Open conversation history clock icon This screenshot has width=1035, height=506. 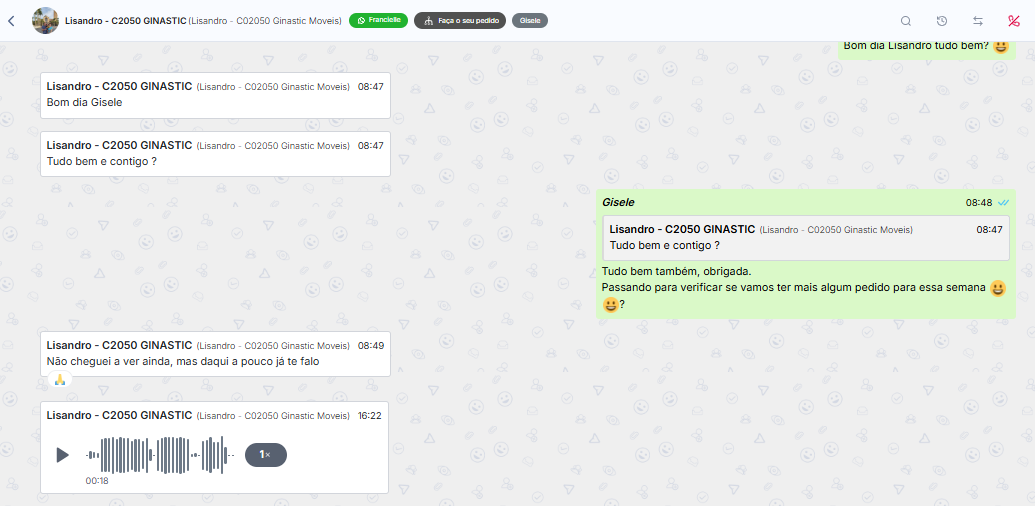point(942,21)
